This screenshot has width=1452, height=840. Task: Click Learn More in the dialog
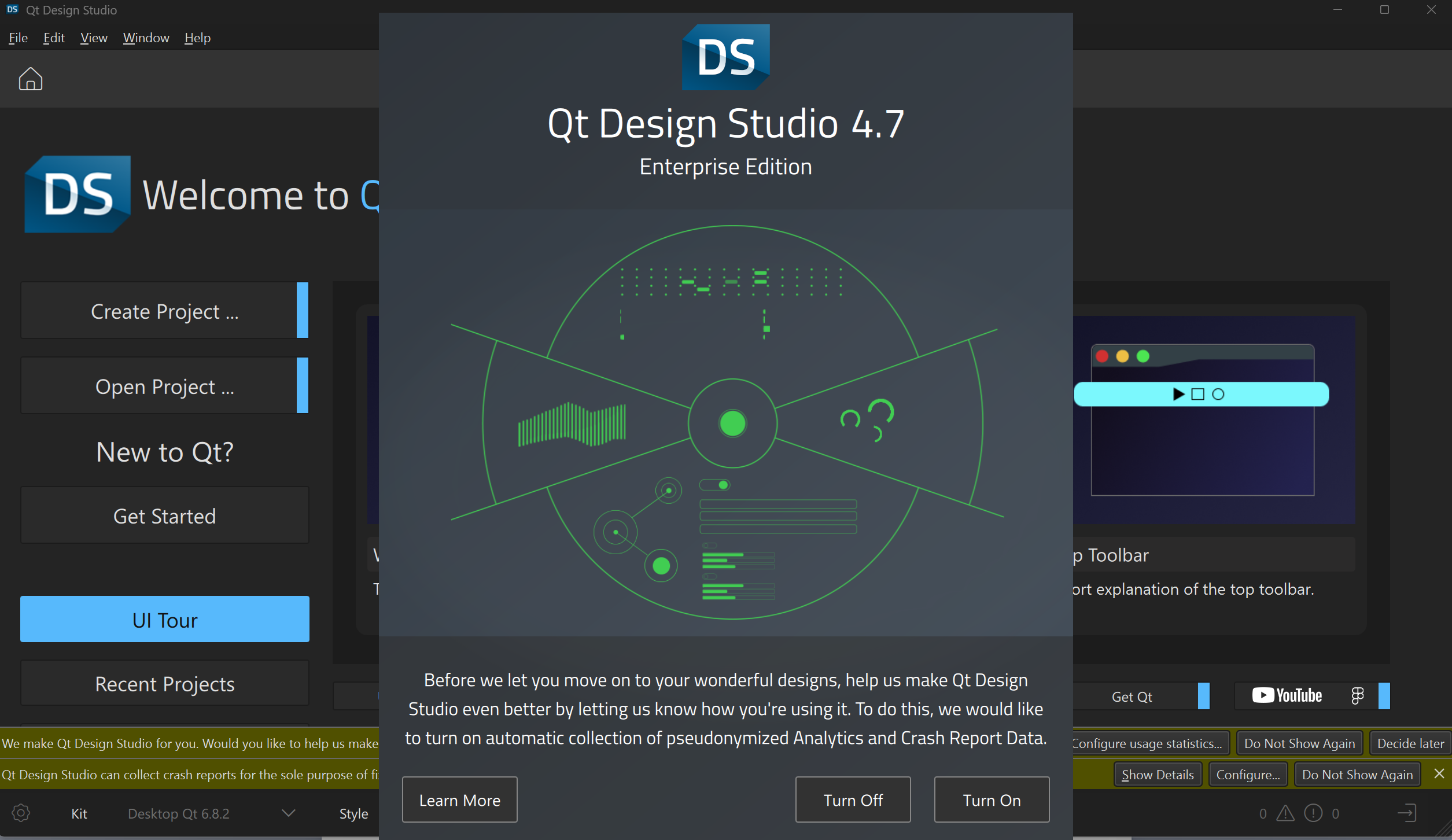coord(459,800)
